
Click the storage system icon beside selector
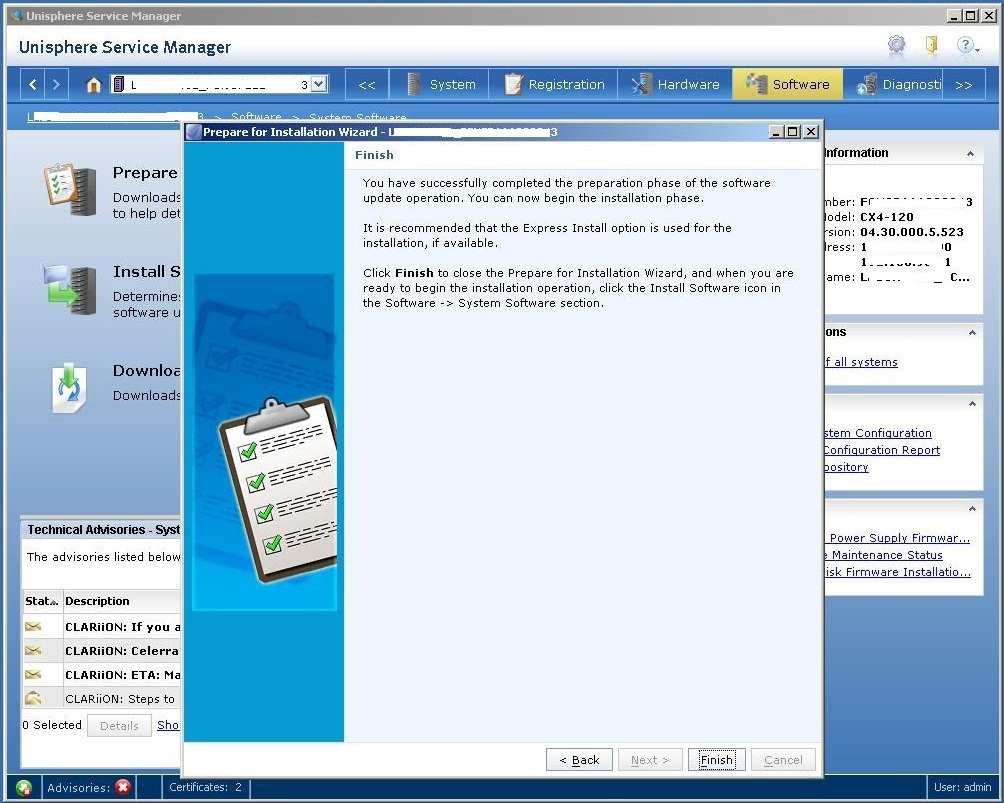[118, 84]
